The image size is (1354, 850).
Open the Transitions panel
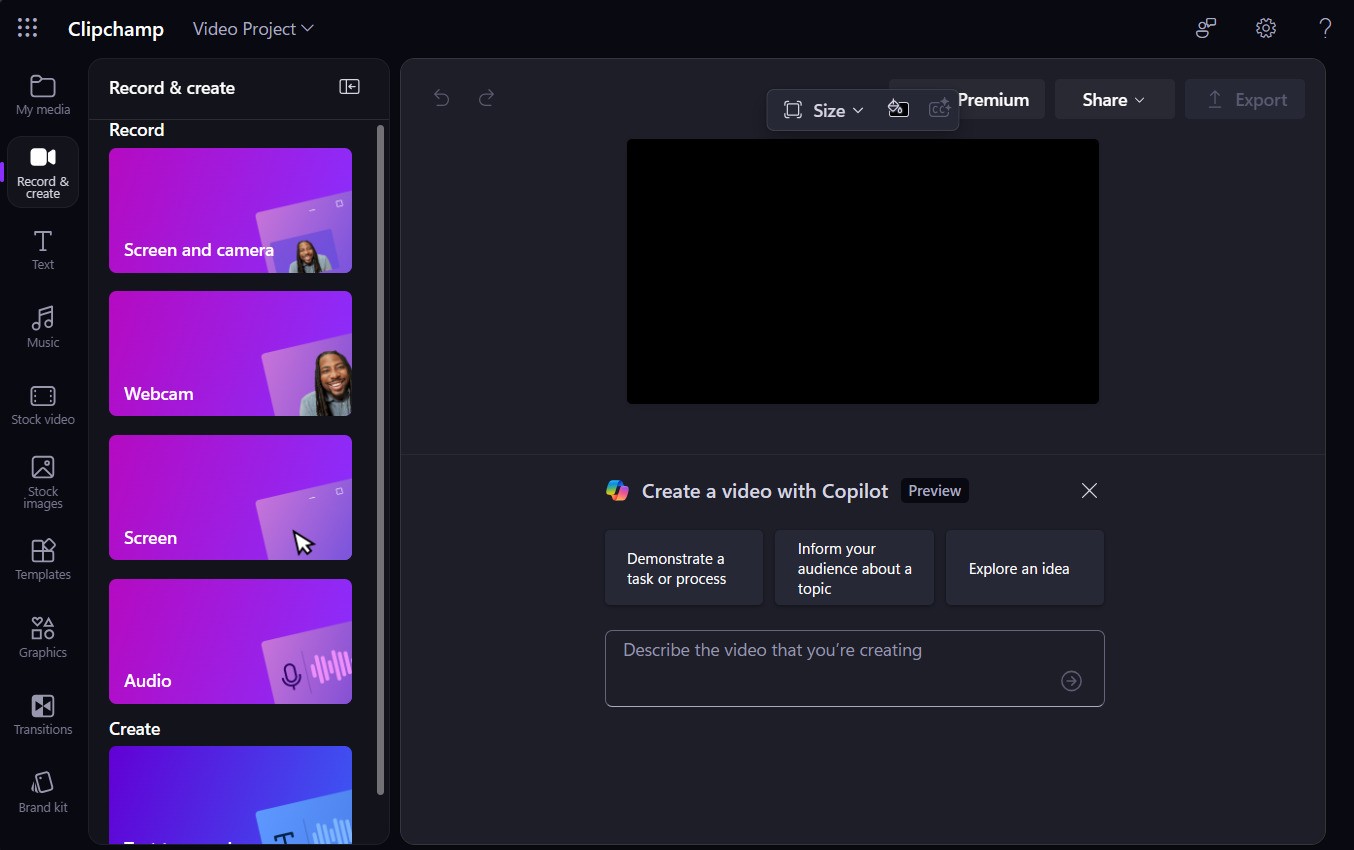point(42,714)
